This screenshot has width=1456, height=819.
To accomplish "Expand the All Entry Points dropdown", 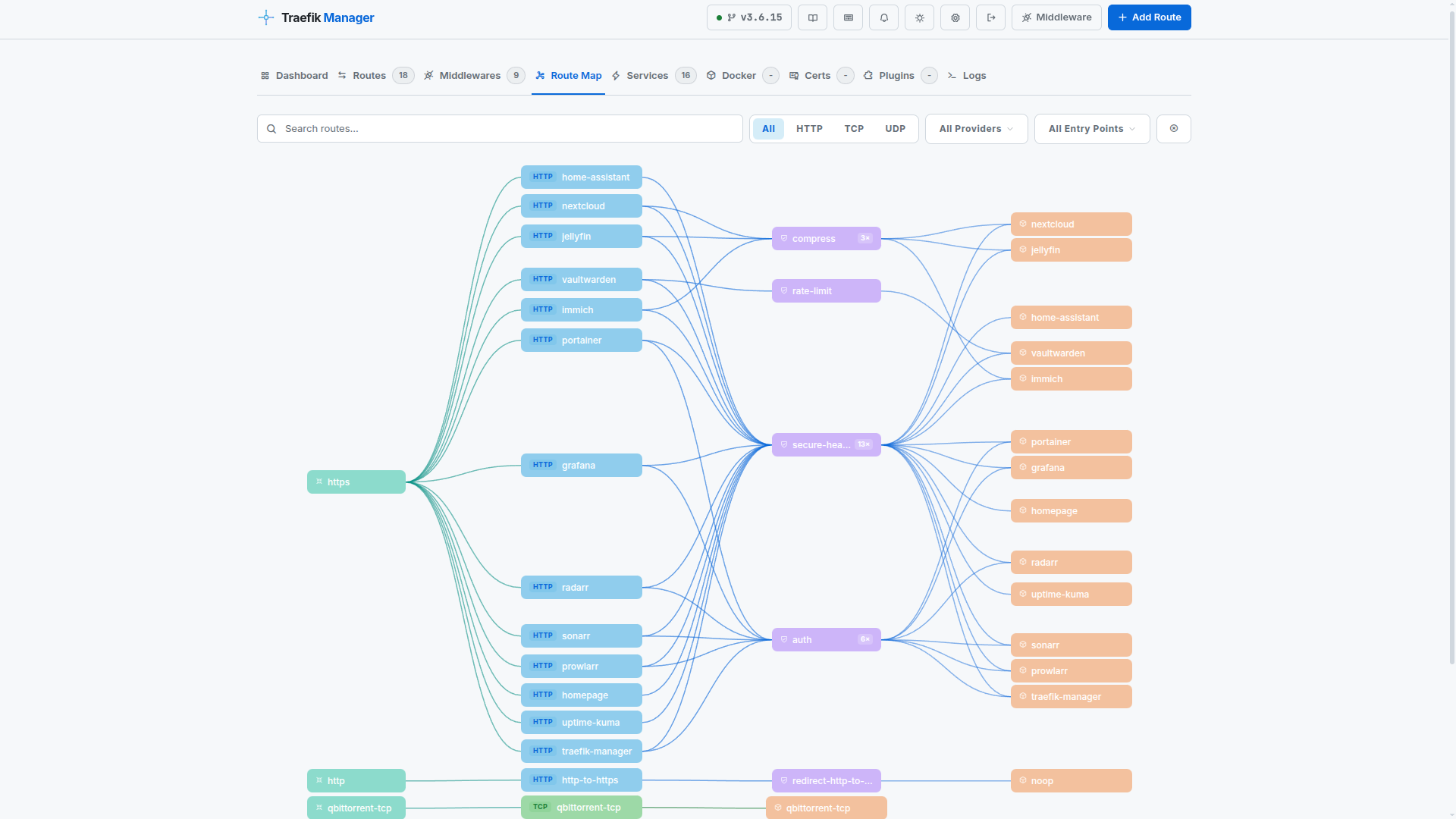I will pyautogui.click(x=1092, y=129).
